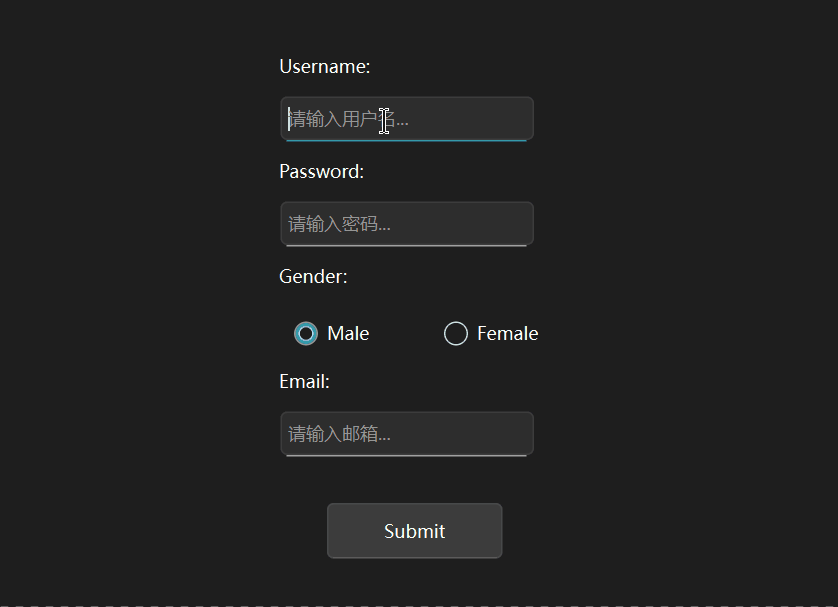838x607 pixels.
Task: Click the "Female" option text
Action: [507, 334]
